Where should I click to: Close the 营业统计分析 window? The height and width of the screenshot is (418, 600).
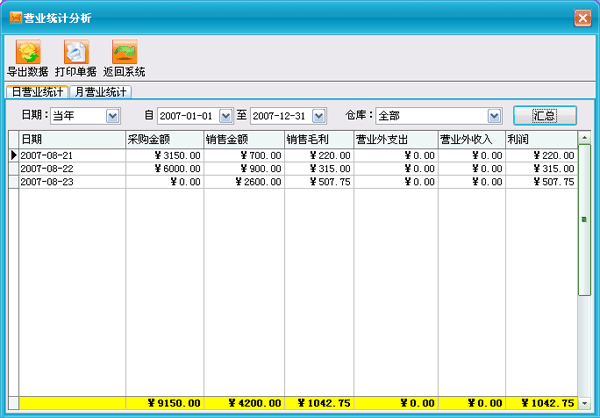(582, 17)
